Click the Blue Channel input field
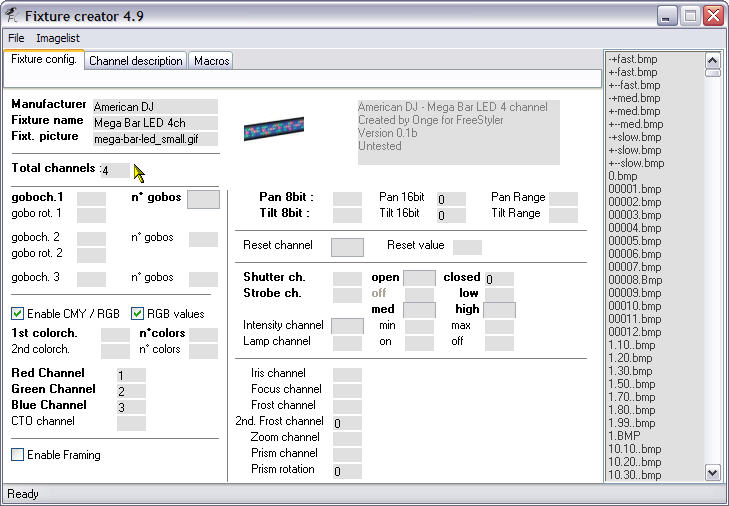This screenshot has height=506, width=729. pos(131,407)
